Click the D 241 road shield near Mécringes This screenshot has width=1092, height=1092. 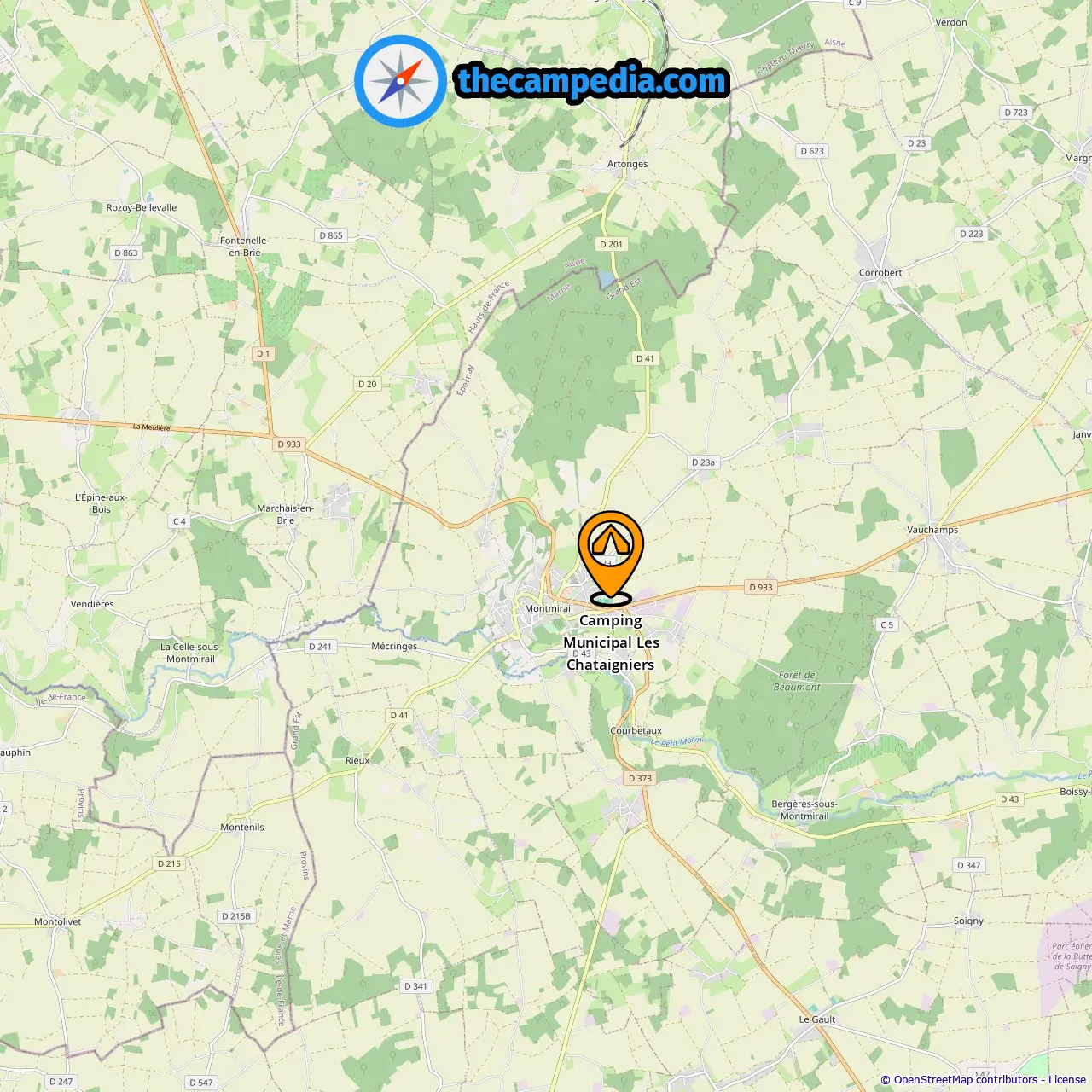click(x=320, y=647)
